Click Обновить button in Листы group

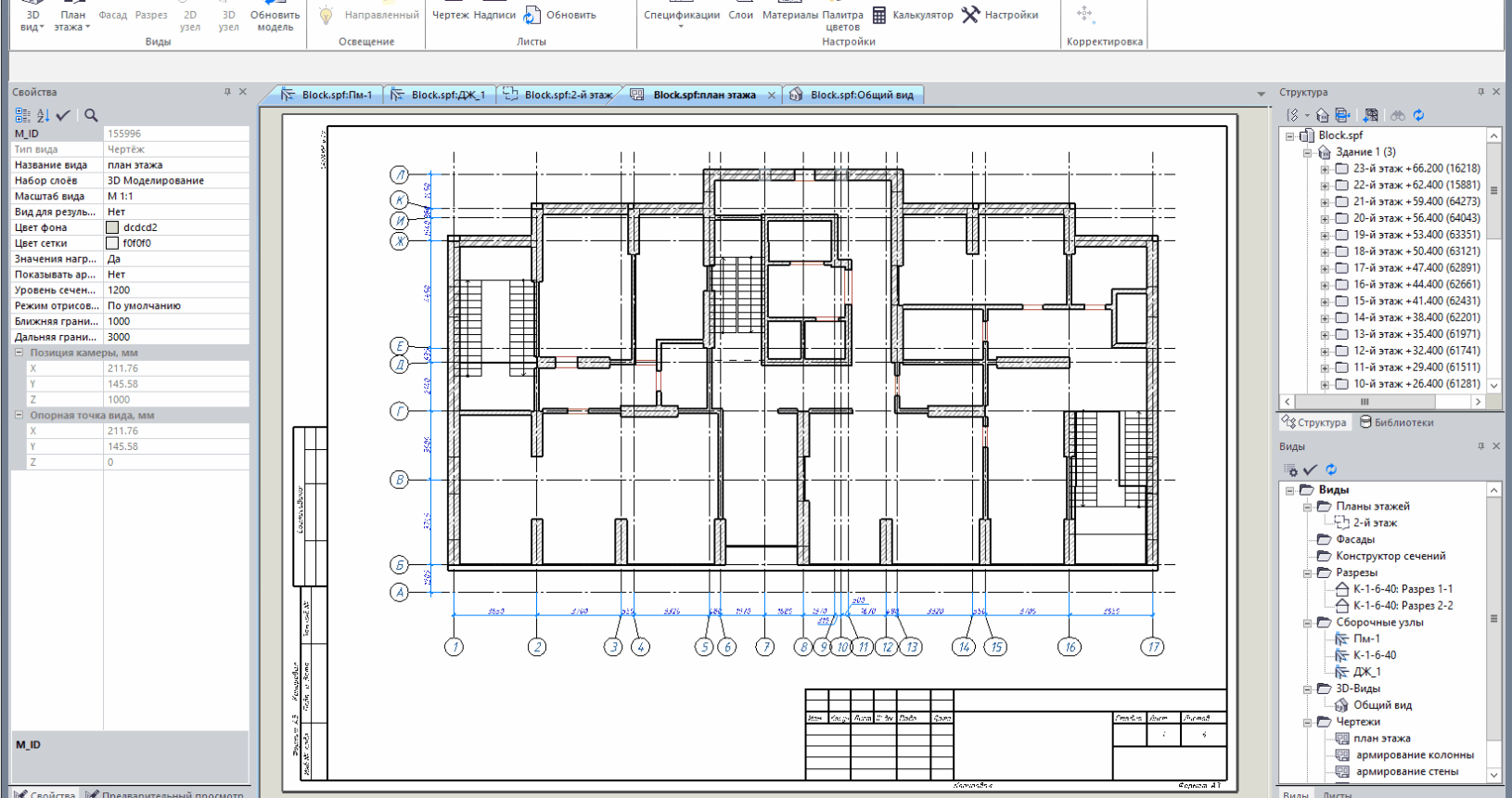coord(560,15)
